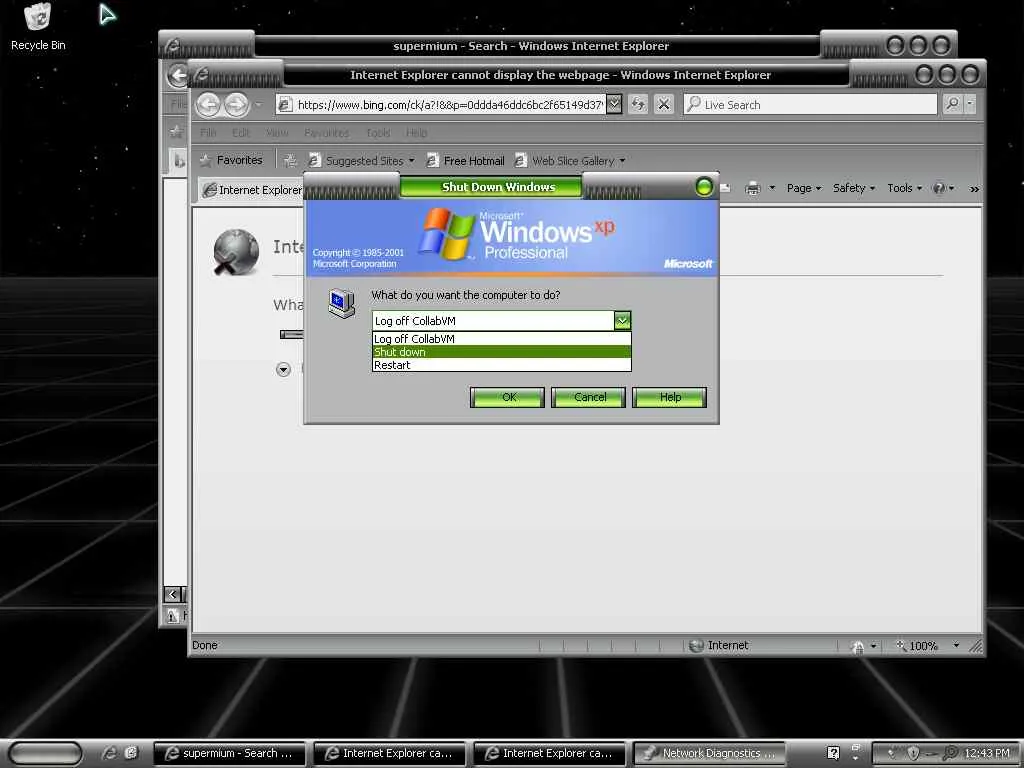Show more command bar items chevron

tap(974, 189)
